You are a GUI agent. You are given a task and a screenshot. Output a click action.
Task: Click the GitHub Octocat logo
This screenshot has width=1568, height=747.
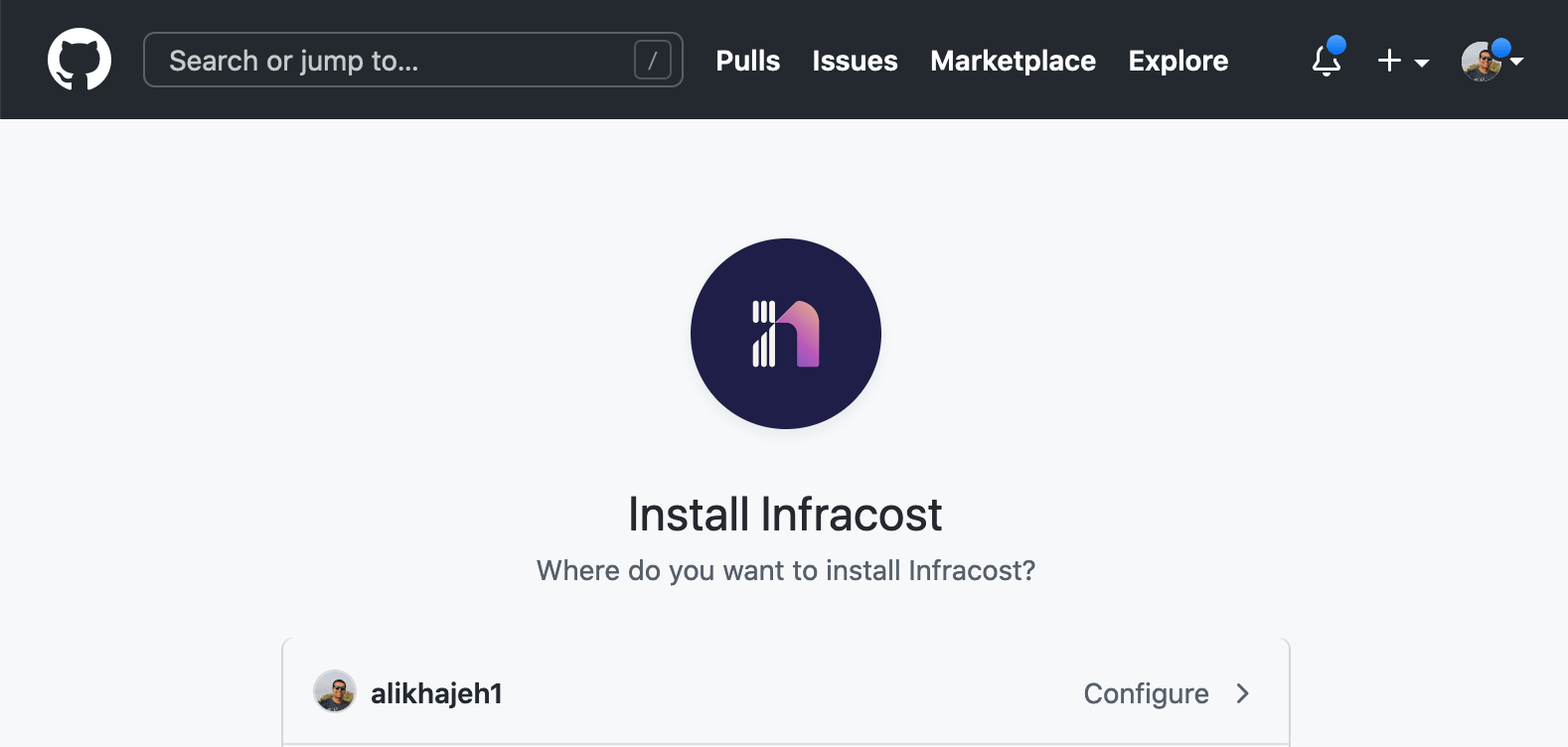click(79, 60)
